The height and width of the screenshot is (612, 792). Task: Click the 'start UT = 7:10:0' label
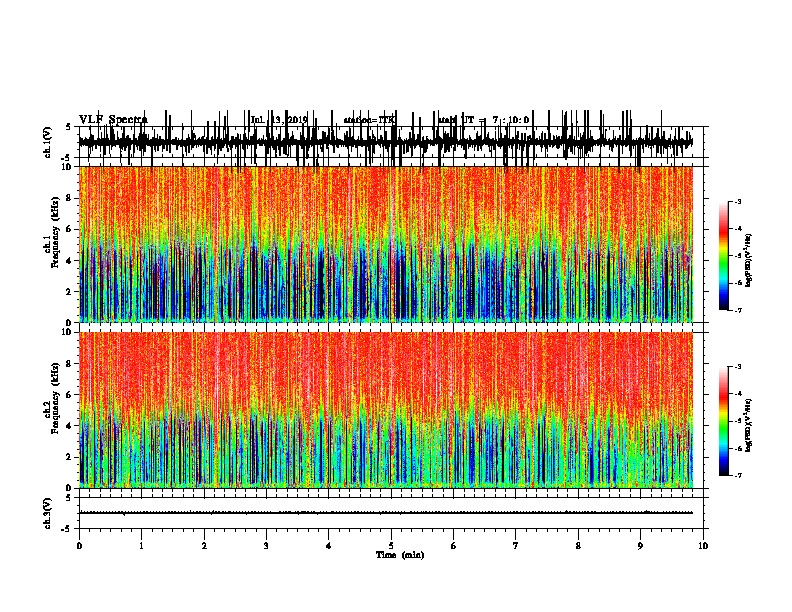click(x=484, y=120)
